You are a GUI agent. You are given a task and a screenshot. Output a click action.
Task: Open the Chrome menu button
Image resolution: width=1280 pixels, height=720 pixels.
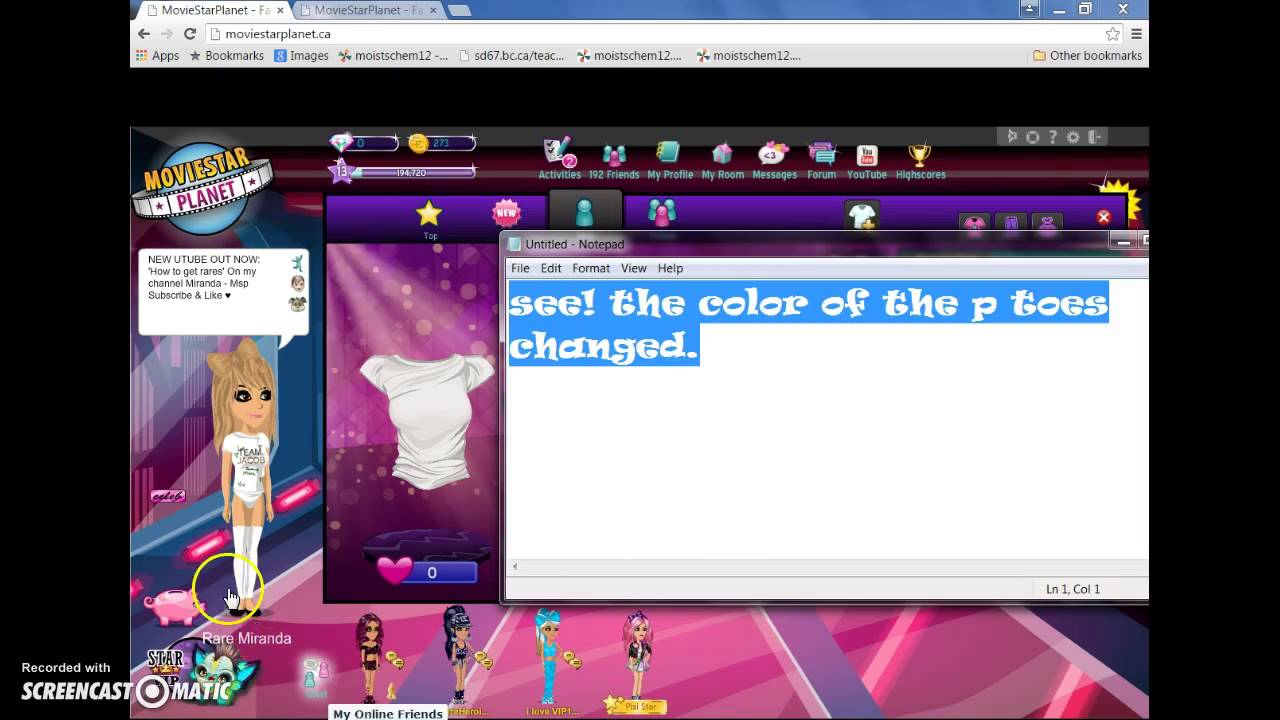(x=1136, y=34)
